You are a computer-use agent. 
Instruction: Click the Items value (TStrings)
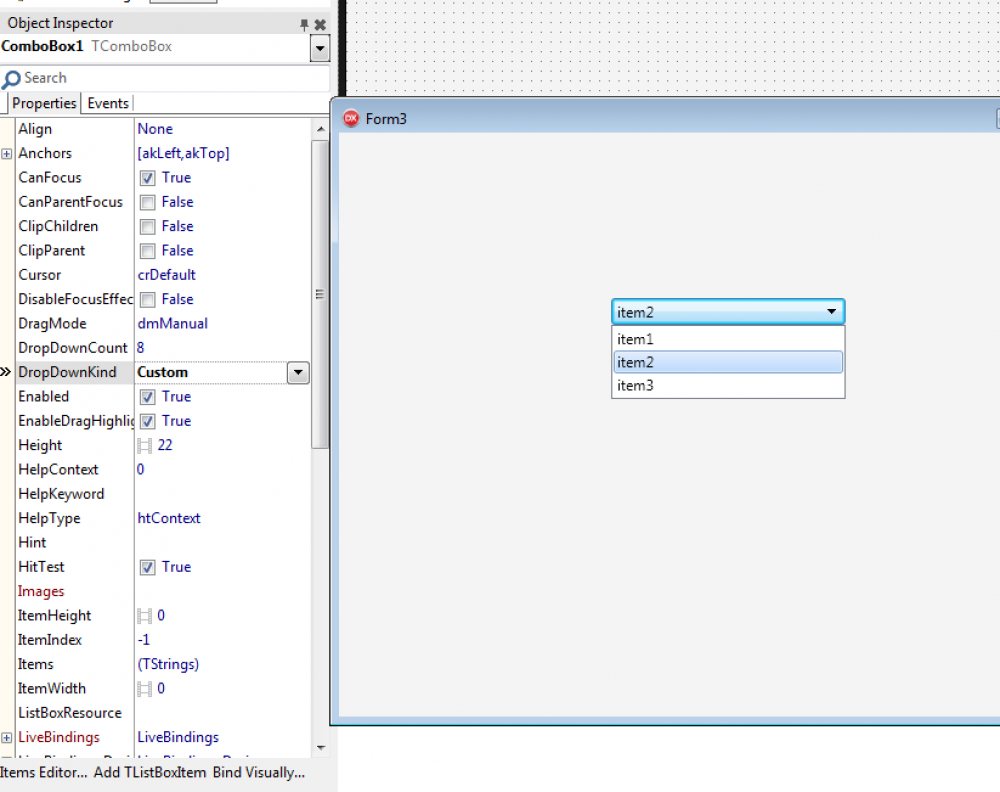point(168,664)
